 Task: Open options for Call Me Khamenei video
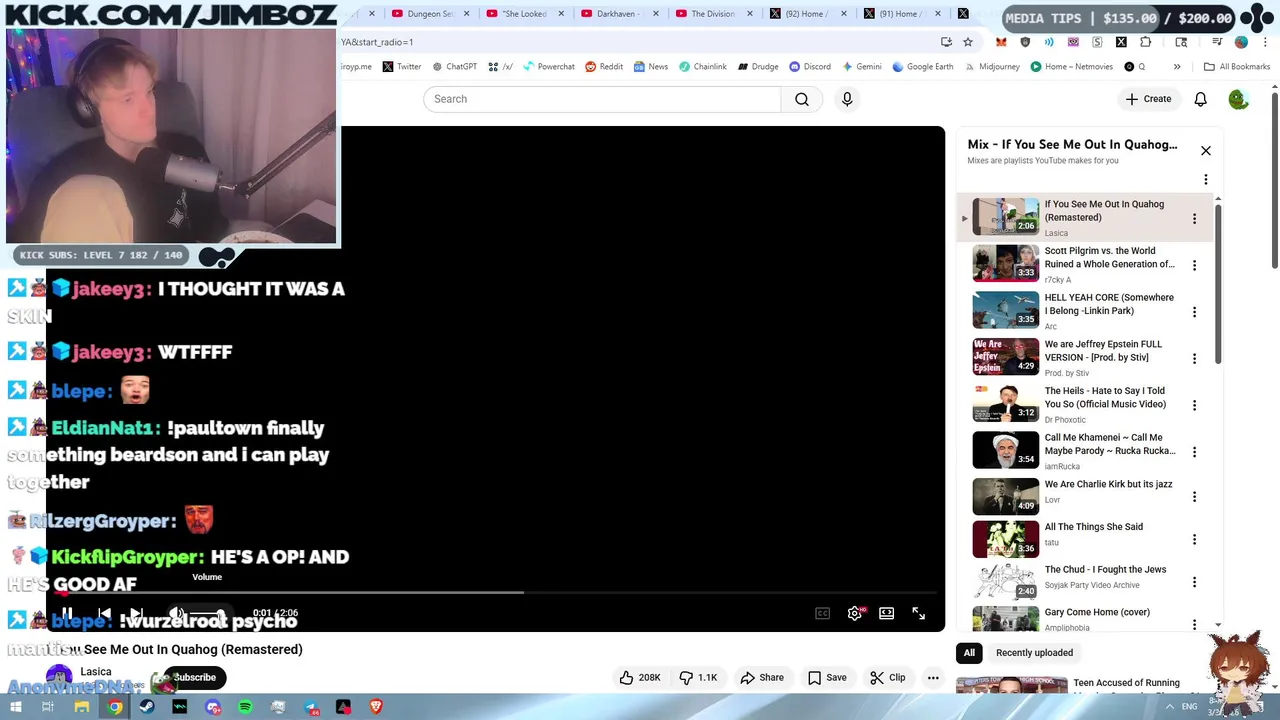pos(1194,451)
